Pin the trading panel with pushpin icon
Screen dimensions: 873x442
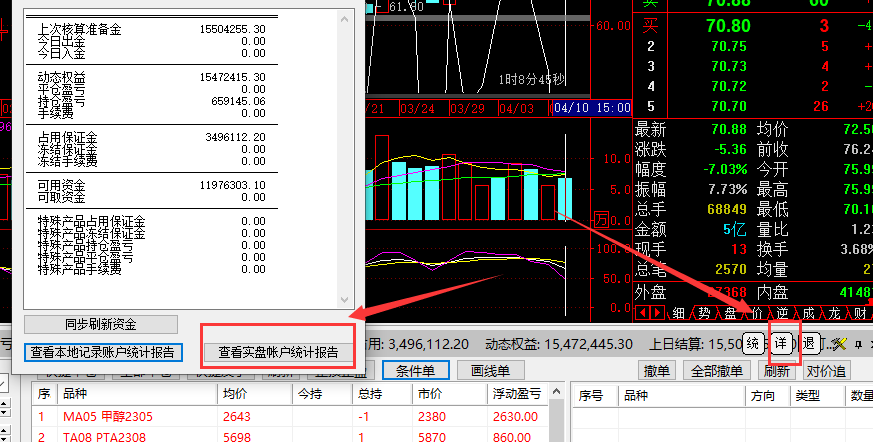click(x=857, y=344)
